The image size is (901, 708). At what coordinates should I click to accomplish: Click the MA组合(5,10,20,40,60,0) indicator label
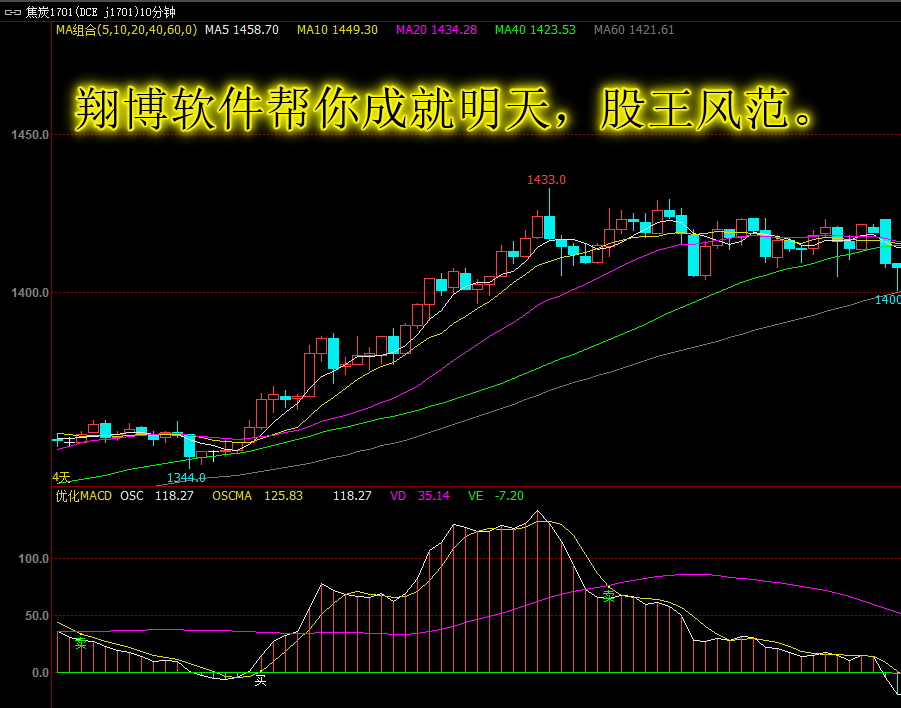pyautogui.click(x=126, y=30)
